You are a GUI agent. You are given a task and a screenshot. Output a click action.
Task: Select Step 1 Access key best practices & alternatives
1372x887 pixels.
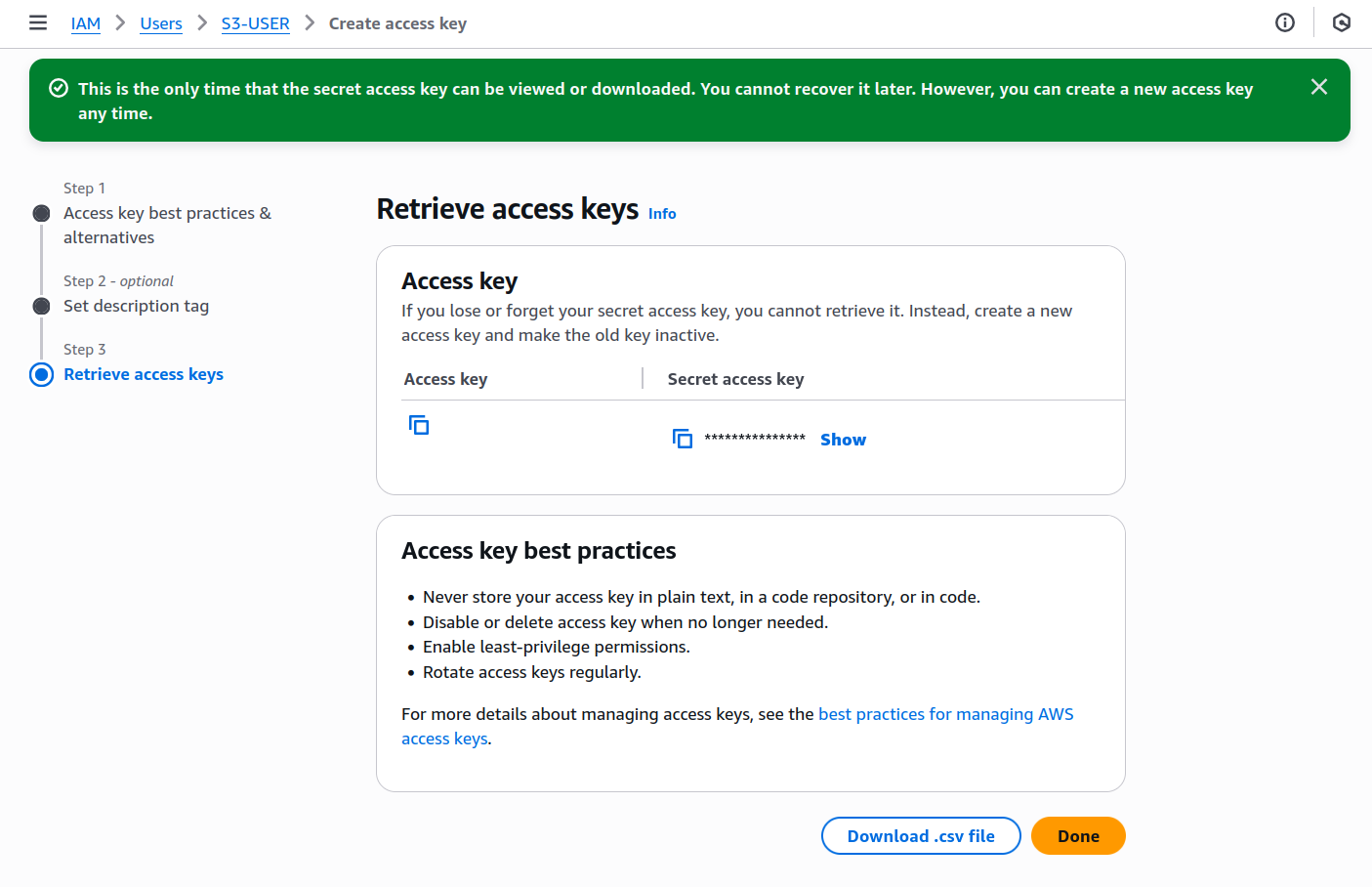click(x=167, y=225)
